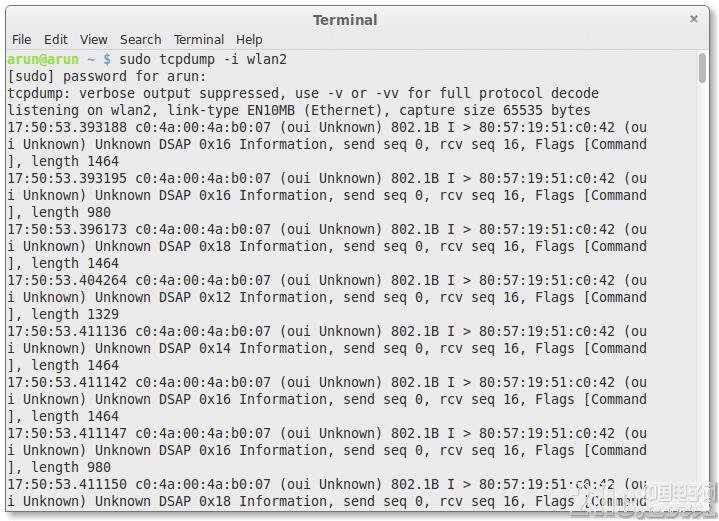Open the Search menu

pos(140,40)
